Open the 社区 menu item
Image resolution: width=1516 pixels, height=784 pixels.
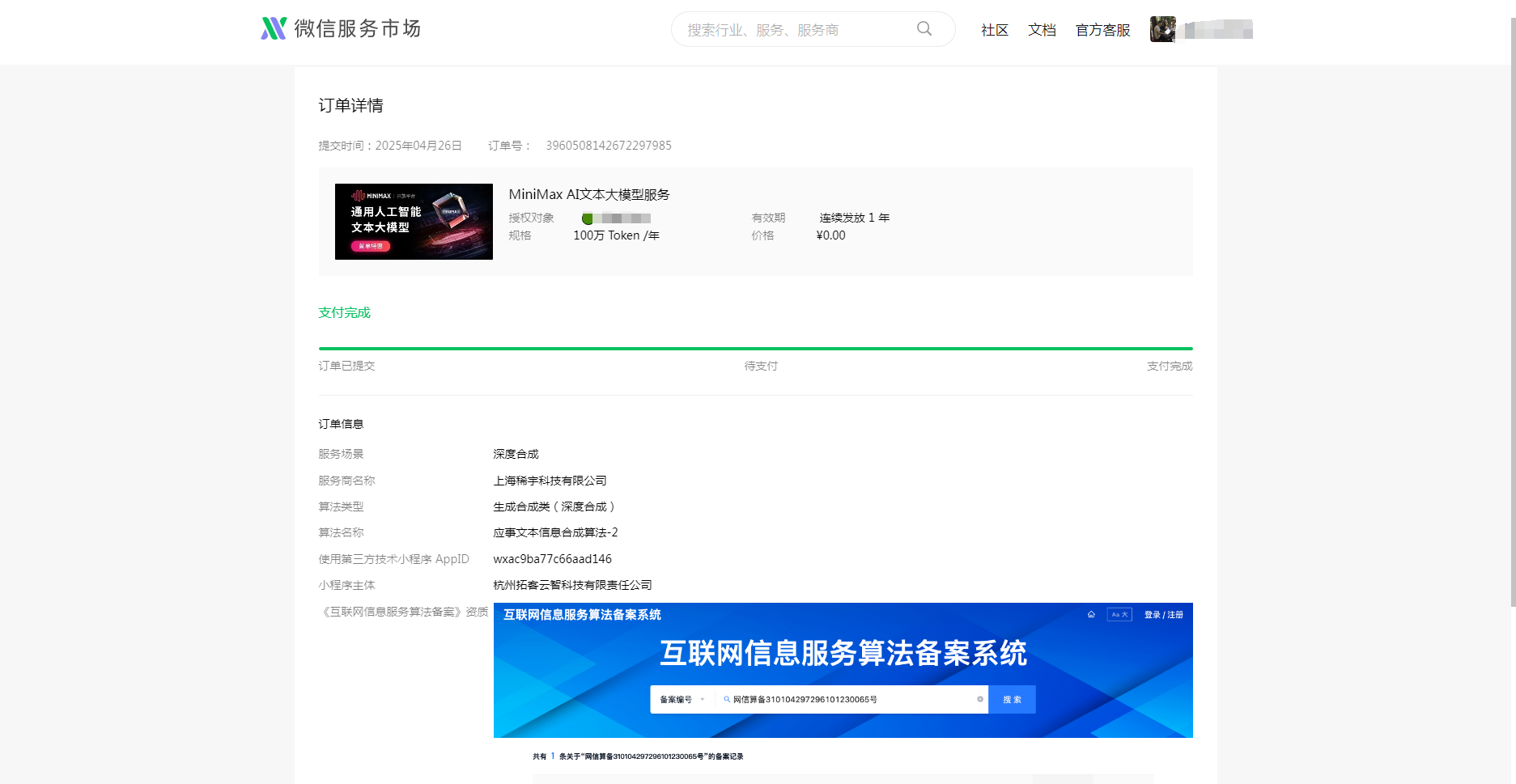point(994,30)
